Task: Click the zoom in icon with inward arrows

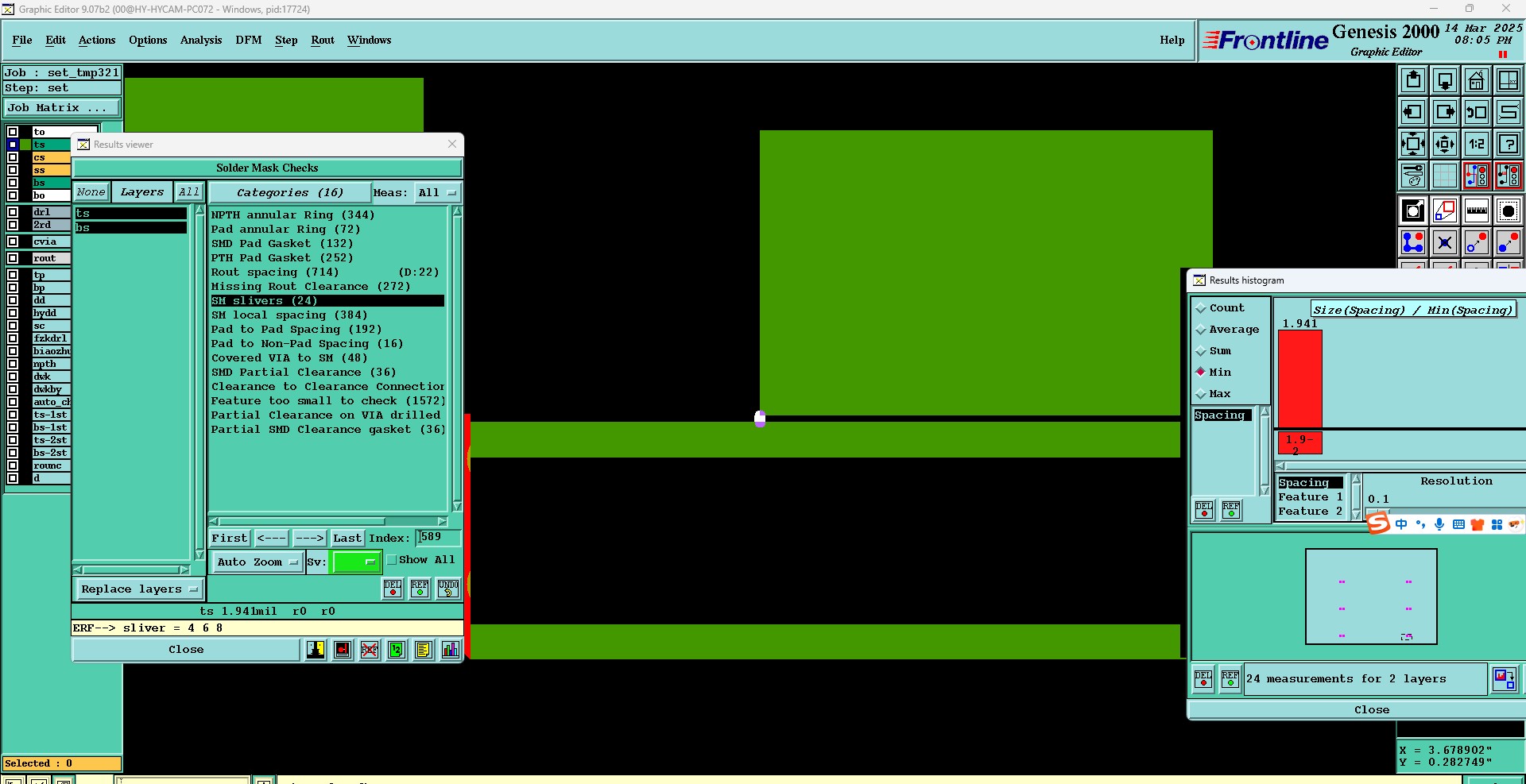Action: [x=1413, y=144]
